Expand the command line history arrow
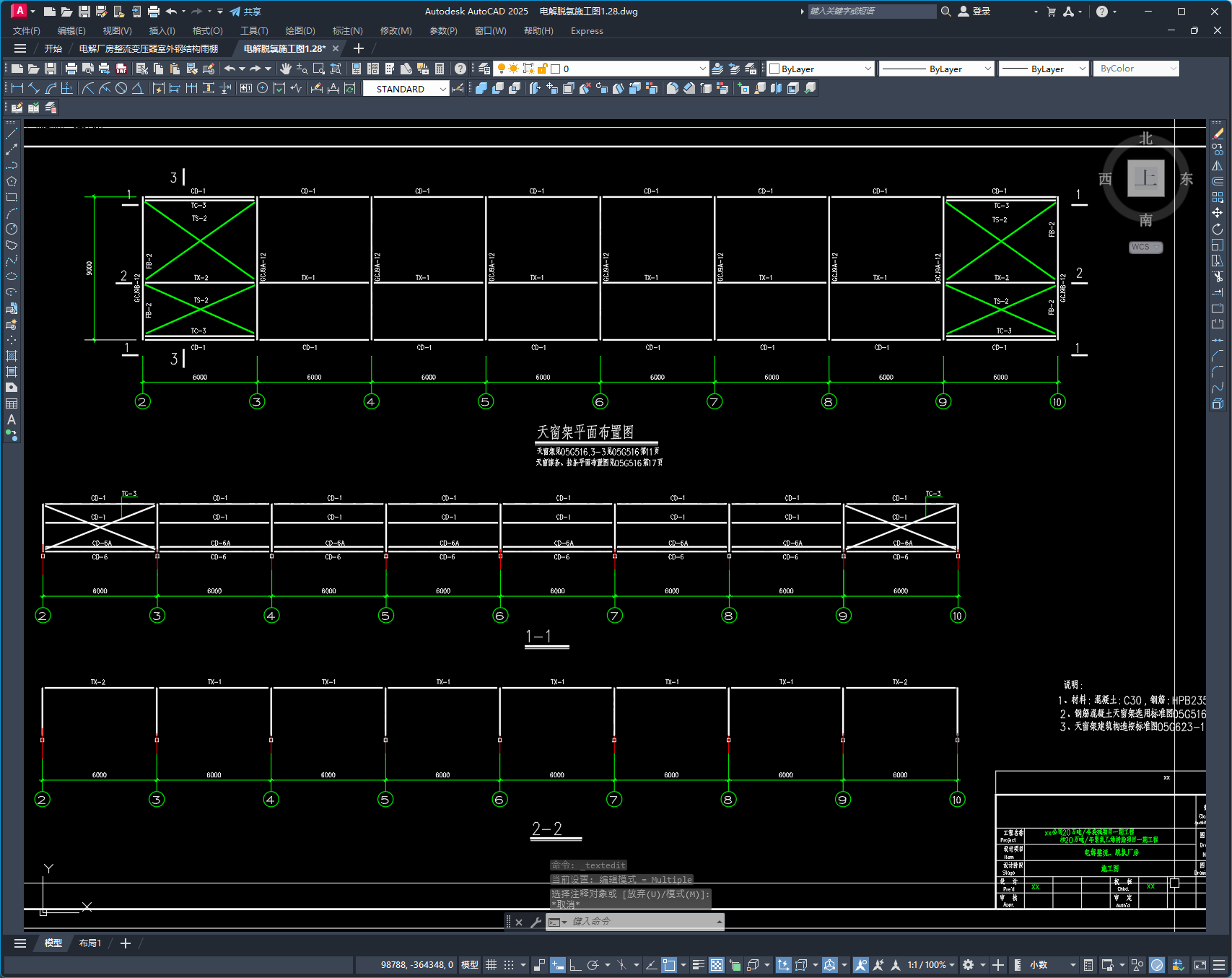This screenshot has height=978, width=1232. click(x=719, y=922)
